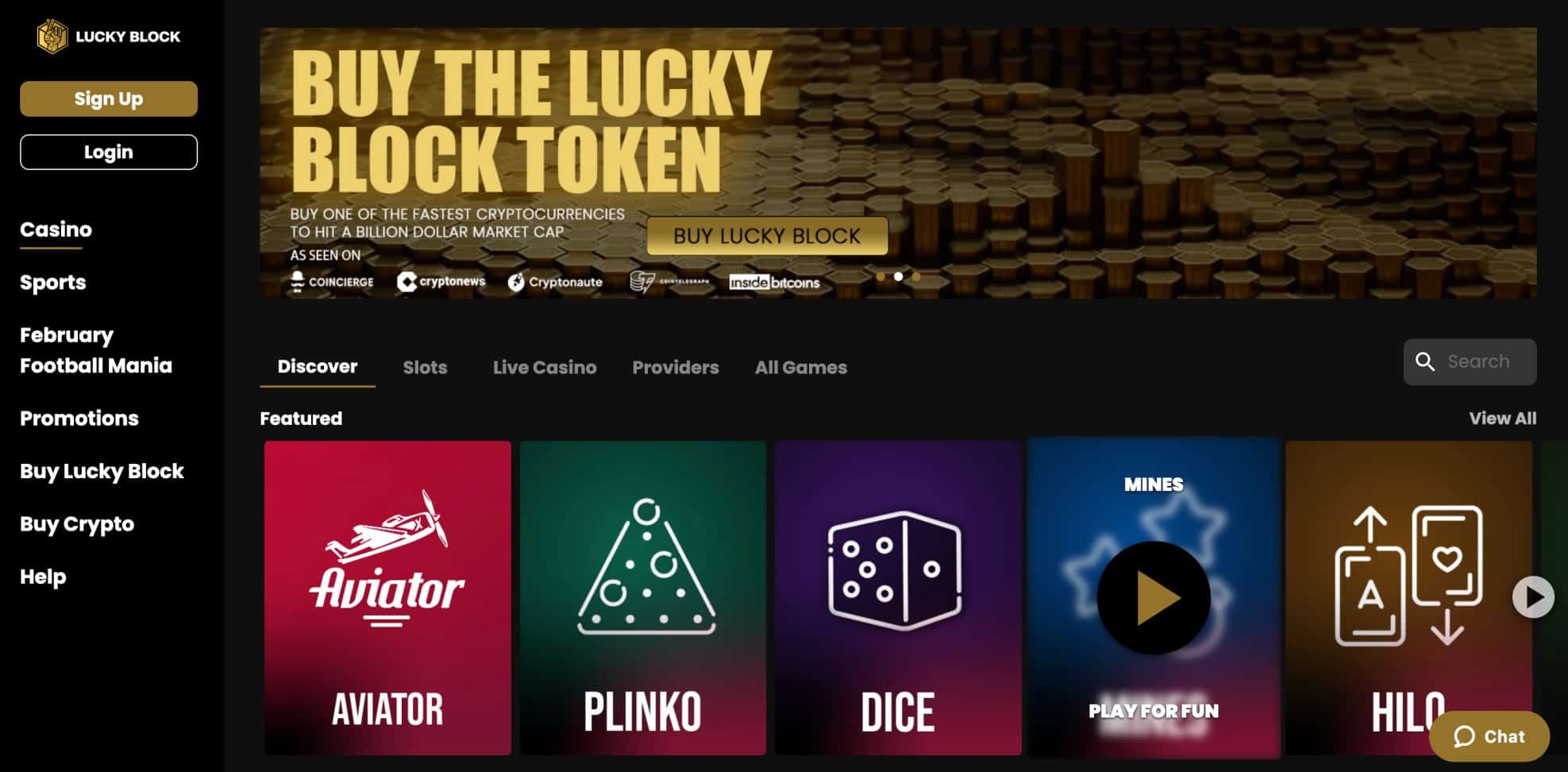Open the Aviator plane game tile
Image resolution: width=1568 pixels, height=772 pixels.
tap(387, 598)
